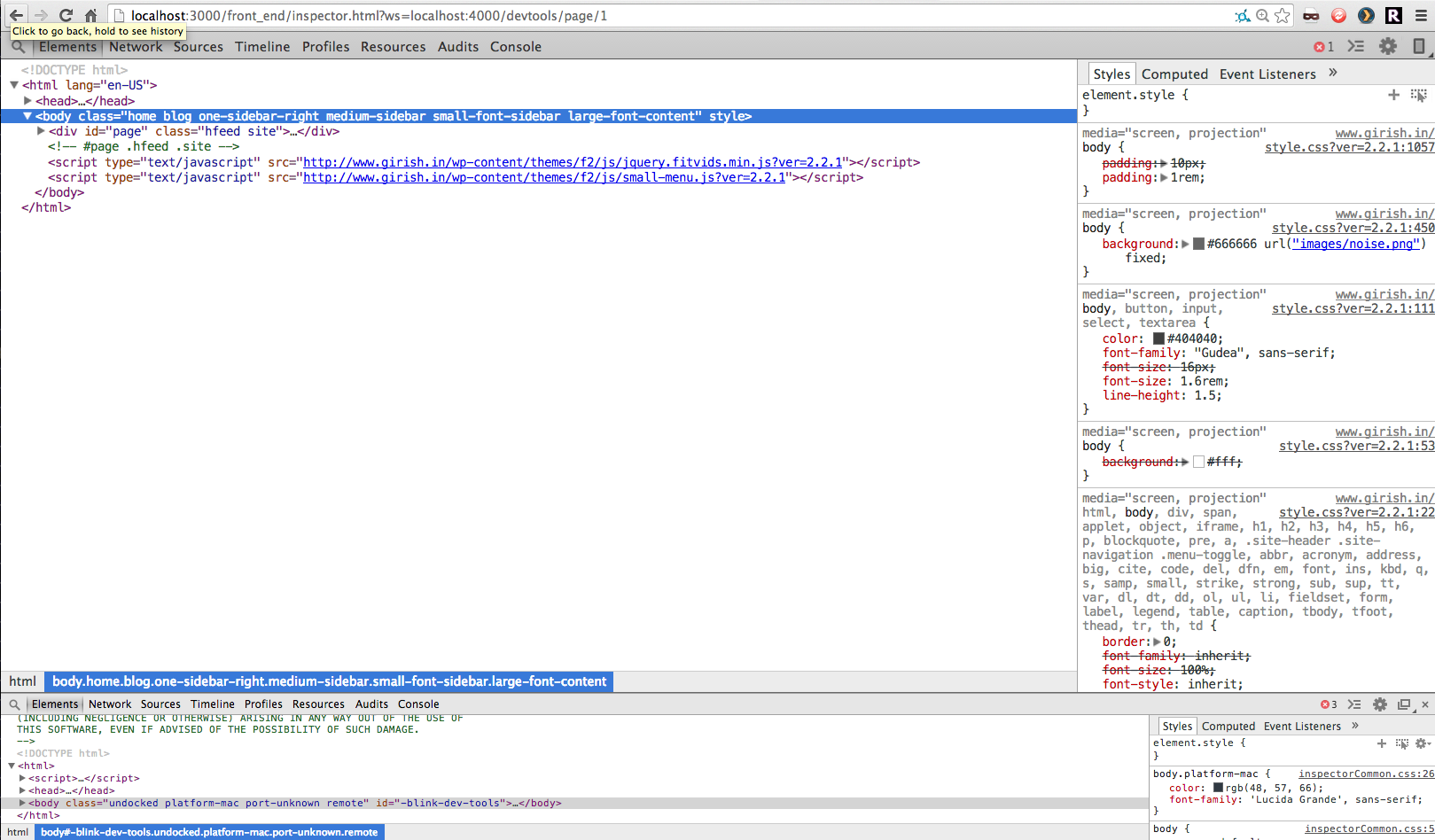Expand the border 0 shorthand property

point(1157,642)
